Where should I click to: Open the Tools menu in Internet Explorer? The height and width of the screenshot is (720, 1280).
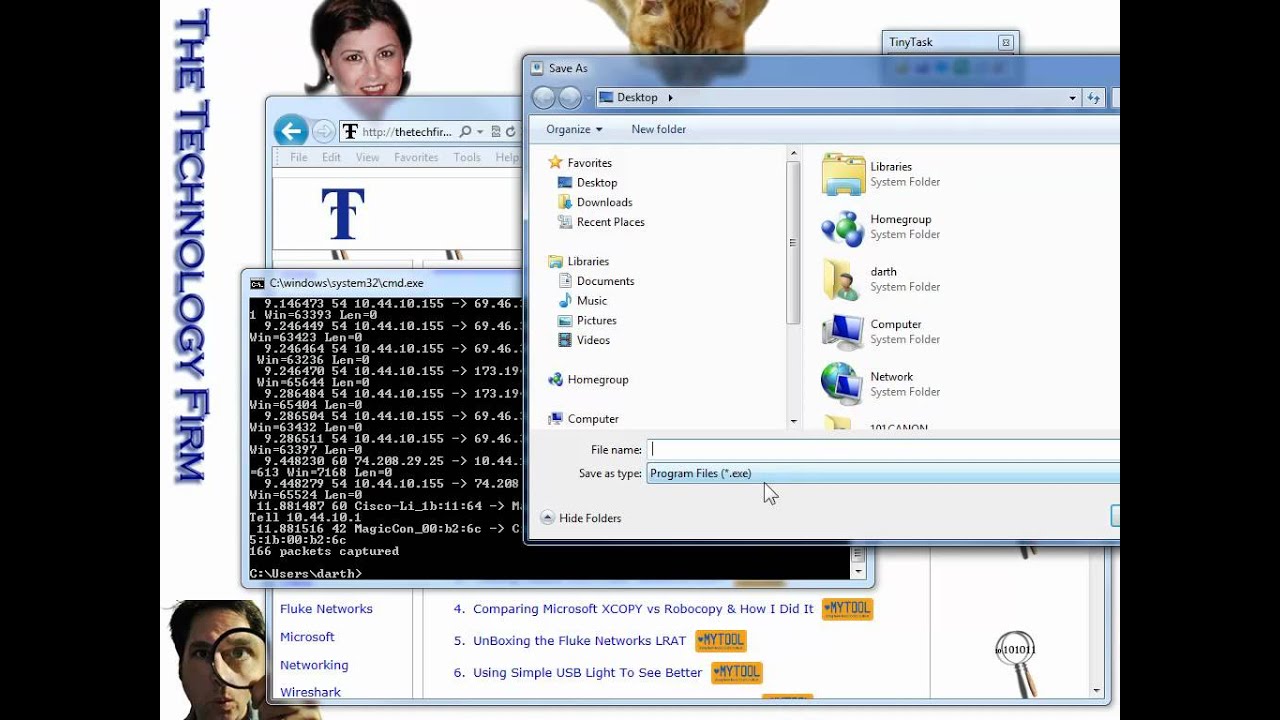click(467, 157)
